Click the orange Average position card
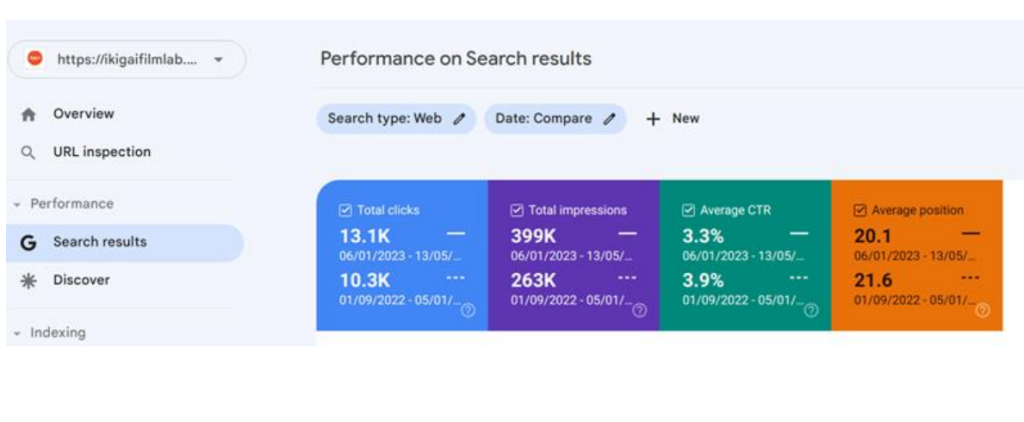This screenshot has height=422, width=1024. pyautogui.click(x=916, y=255)
